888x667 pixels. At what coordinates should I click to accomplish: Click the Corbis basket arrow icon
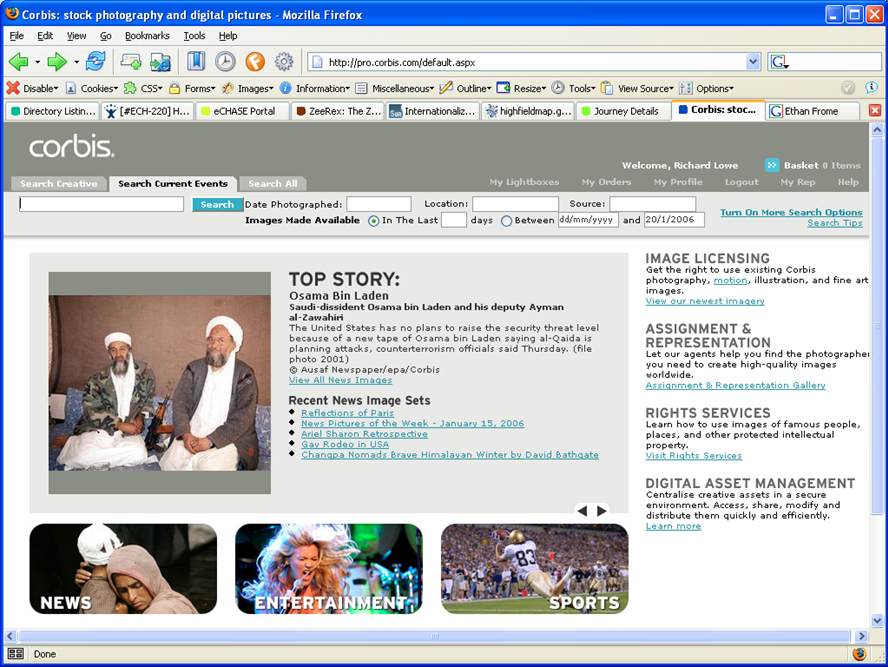pos(772,165)
